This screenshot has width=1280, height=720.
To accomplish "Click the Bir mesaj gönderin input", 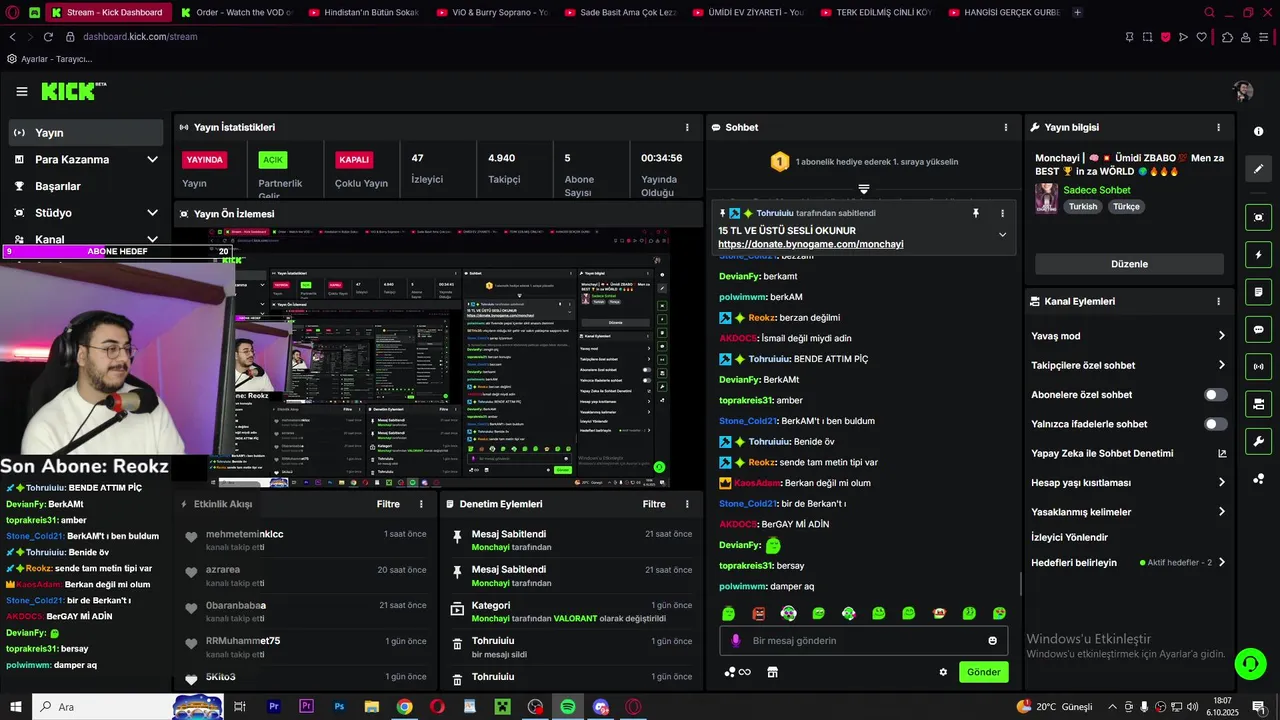I will click(864, 641).
